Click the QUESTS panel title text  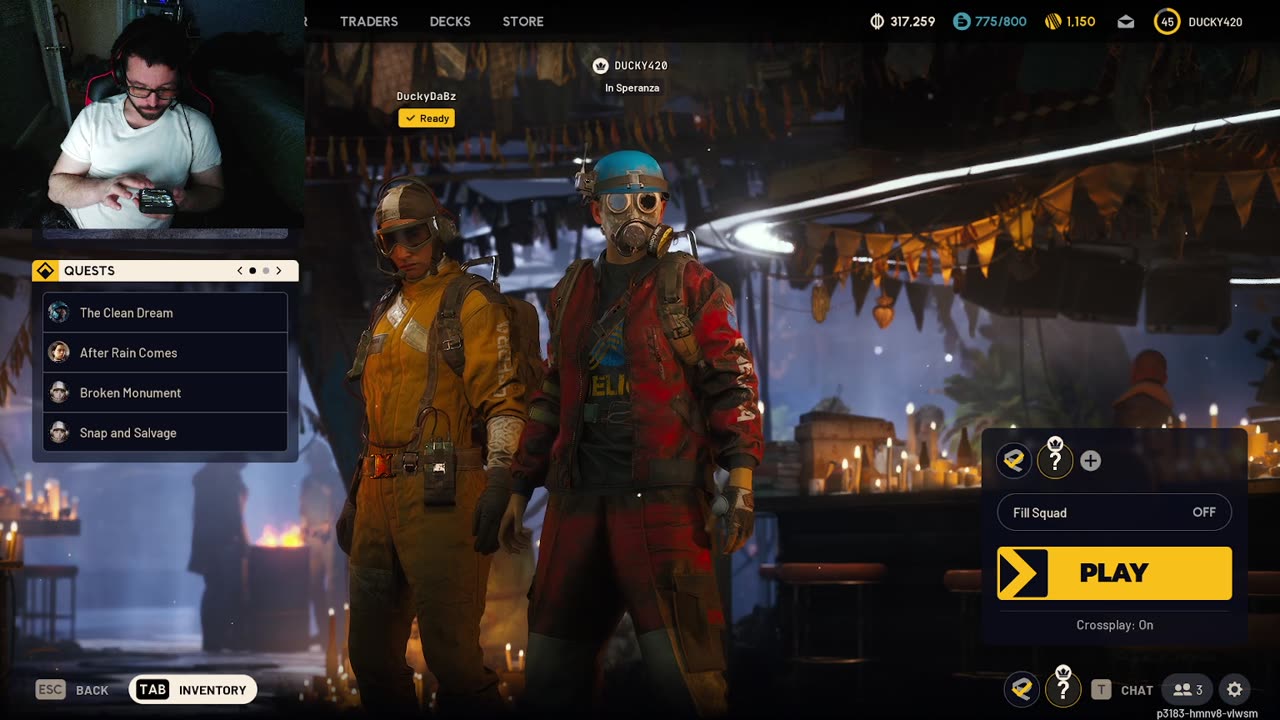pos(89,271)
